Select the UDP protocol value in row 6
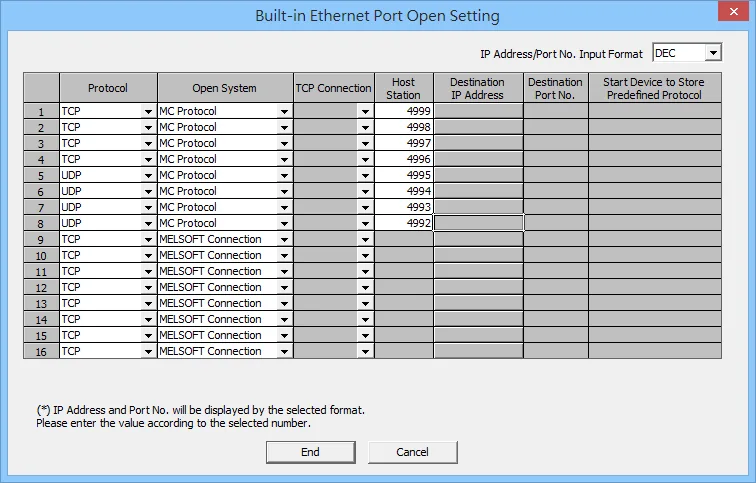756x483 pixels. [71, 191]
